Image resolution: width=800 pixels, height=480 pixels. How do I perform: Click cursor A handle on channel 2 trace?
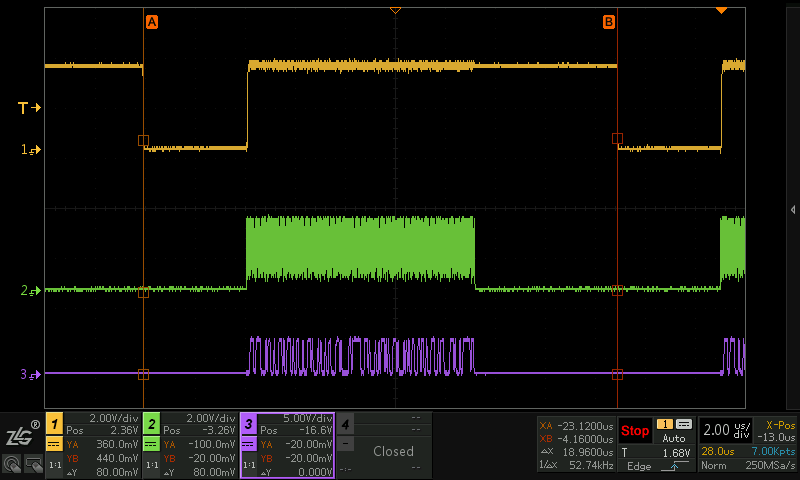pyautogui.click(x=143, y=292)
